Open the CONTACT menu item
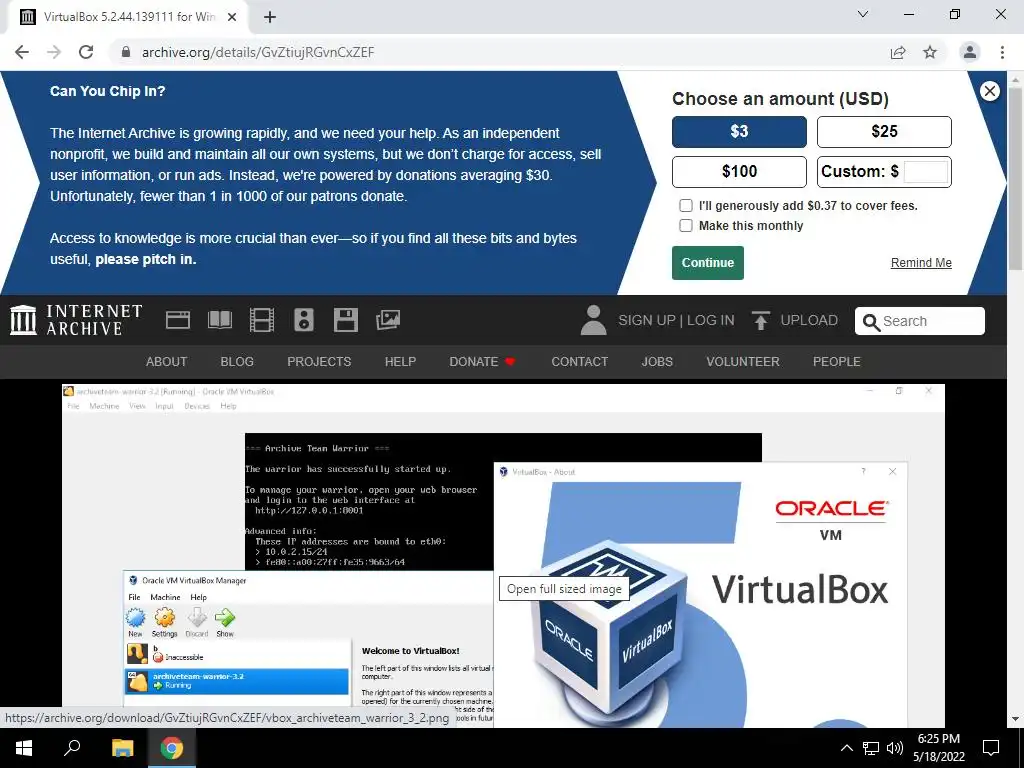This screenshot has width=1024, height=768. click(x=579, y=362)
